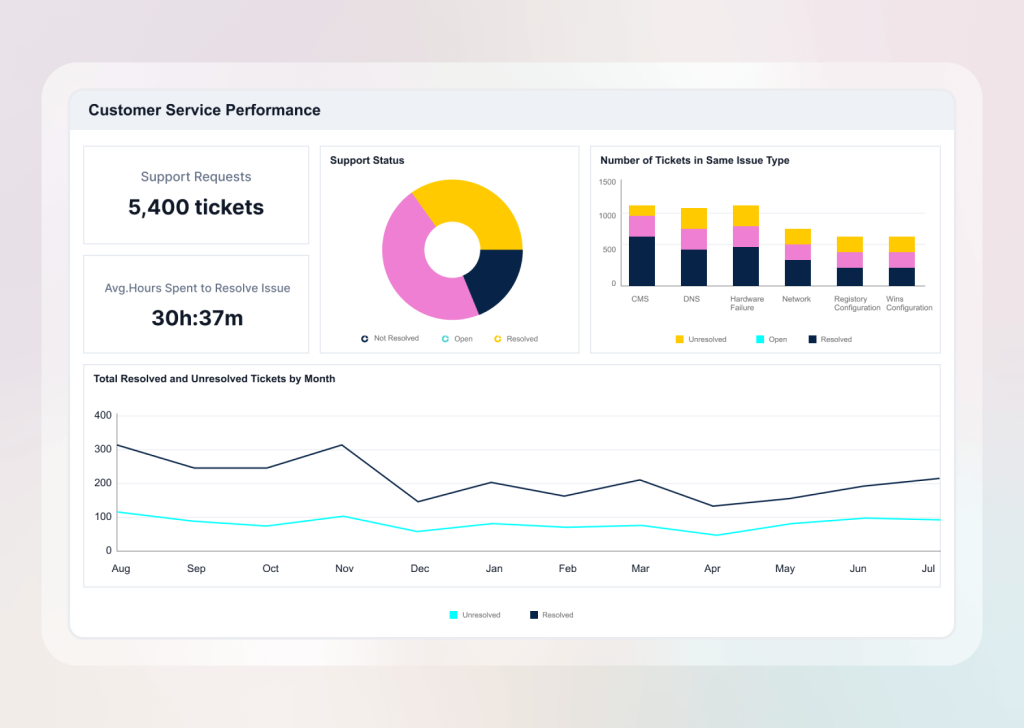Screen dimensions: 1024x728
Task: Click the navy portion of Wins Configuration bar
Action: point(902,277)
